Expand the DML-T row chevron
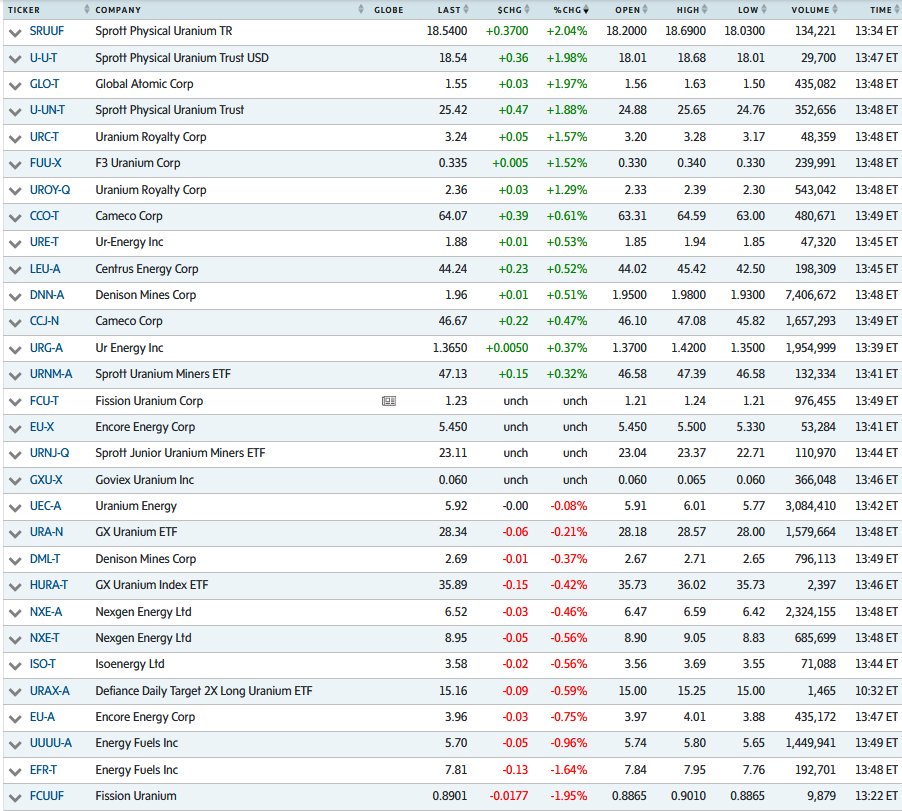 click(x=15, y=561)
